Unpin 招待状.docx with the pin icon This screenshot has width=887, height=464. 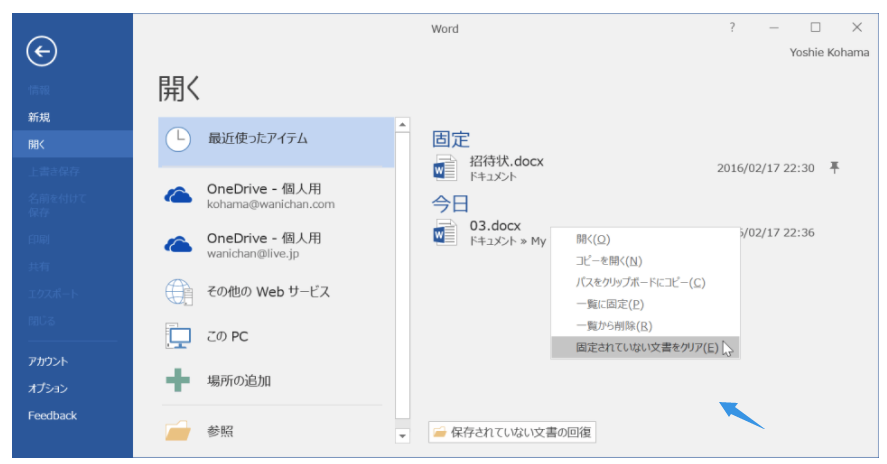coord(834,167)
